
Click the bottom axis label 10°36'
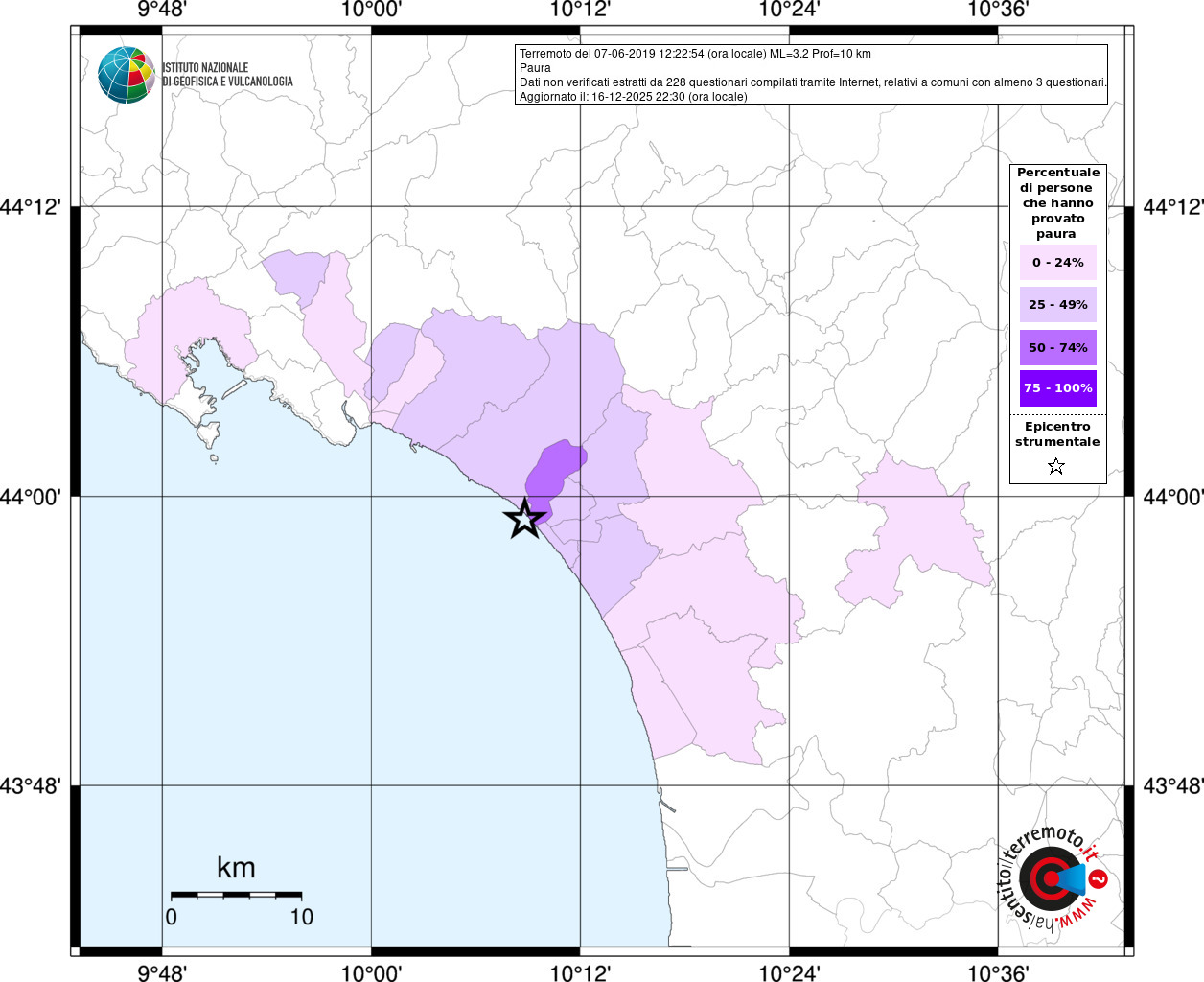pyautogui.click(x=998, y=972)
